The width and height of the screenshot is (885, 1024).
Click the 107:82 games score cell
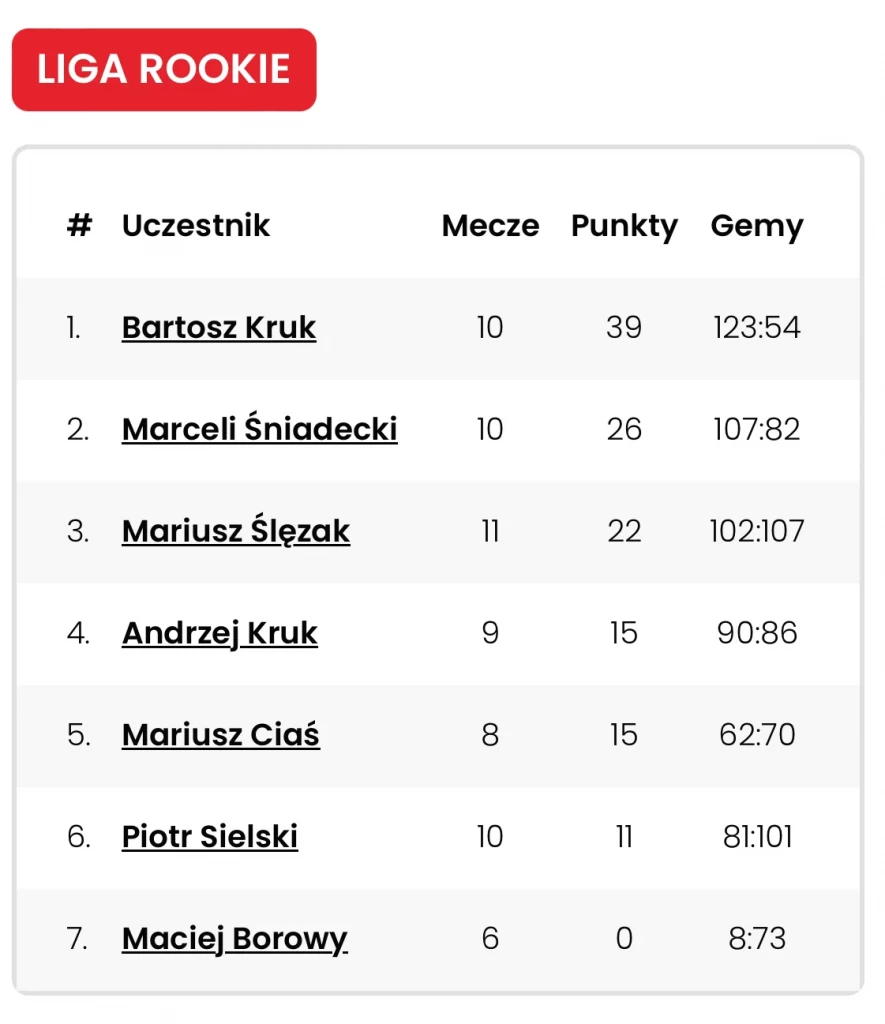[x=757, y=429]
